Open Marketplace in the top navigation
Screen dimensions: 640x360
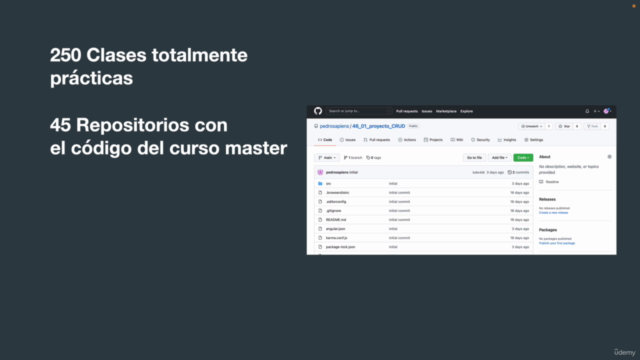[446, 111]
